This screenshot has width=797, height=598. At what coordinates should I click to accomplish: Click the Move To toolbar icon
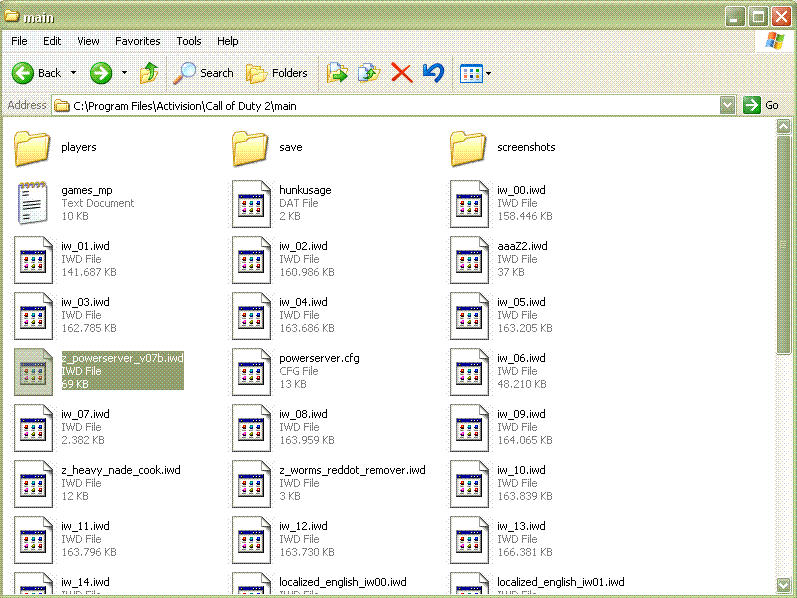point(338,73)
